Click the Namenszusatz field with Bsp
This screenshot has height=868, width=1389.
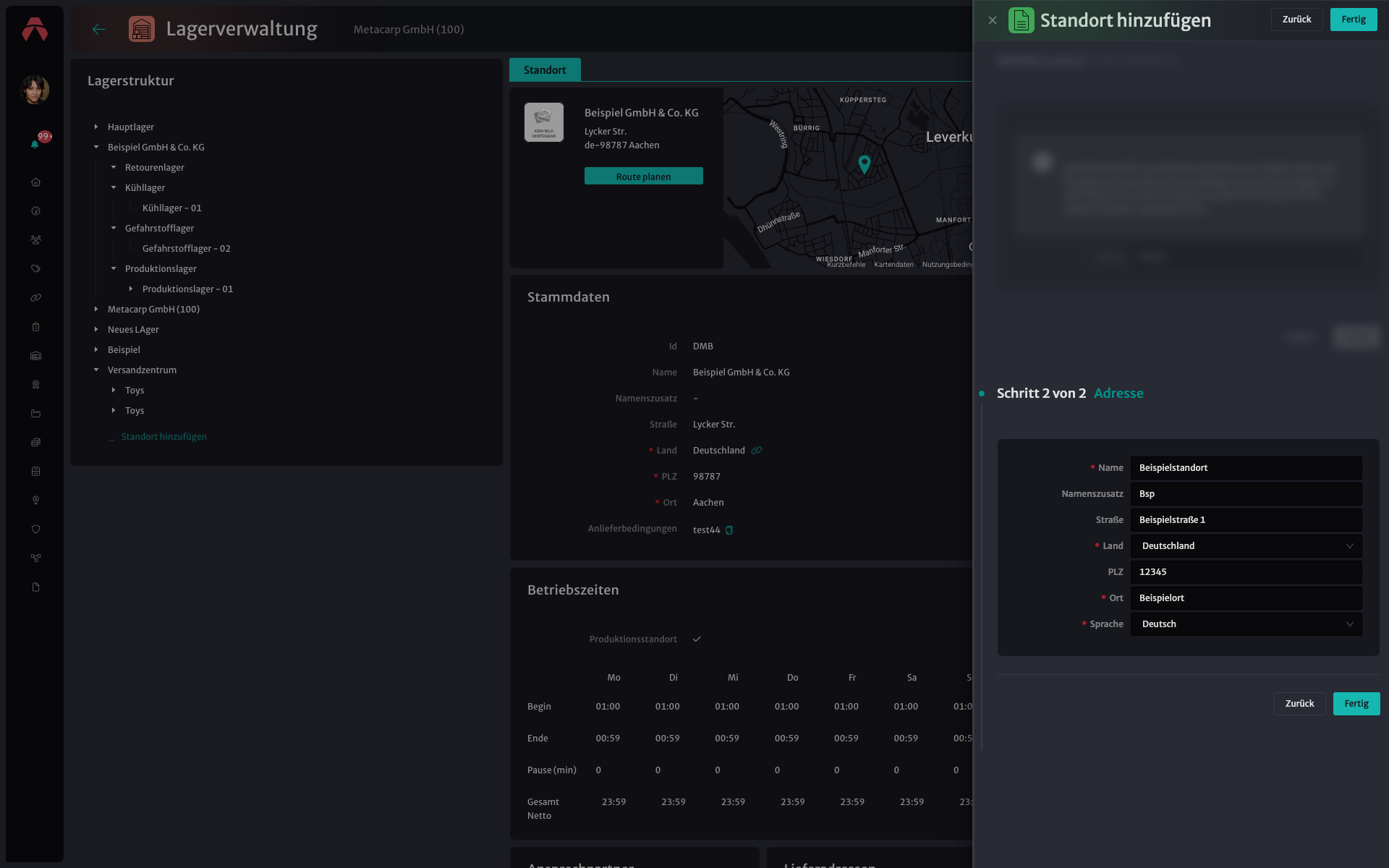[x=1246, y=494]
